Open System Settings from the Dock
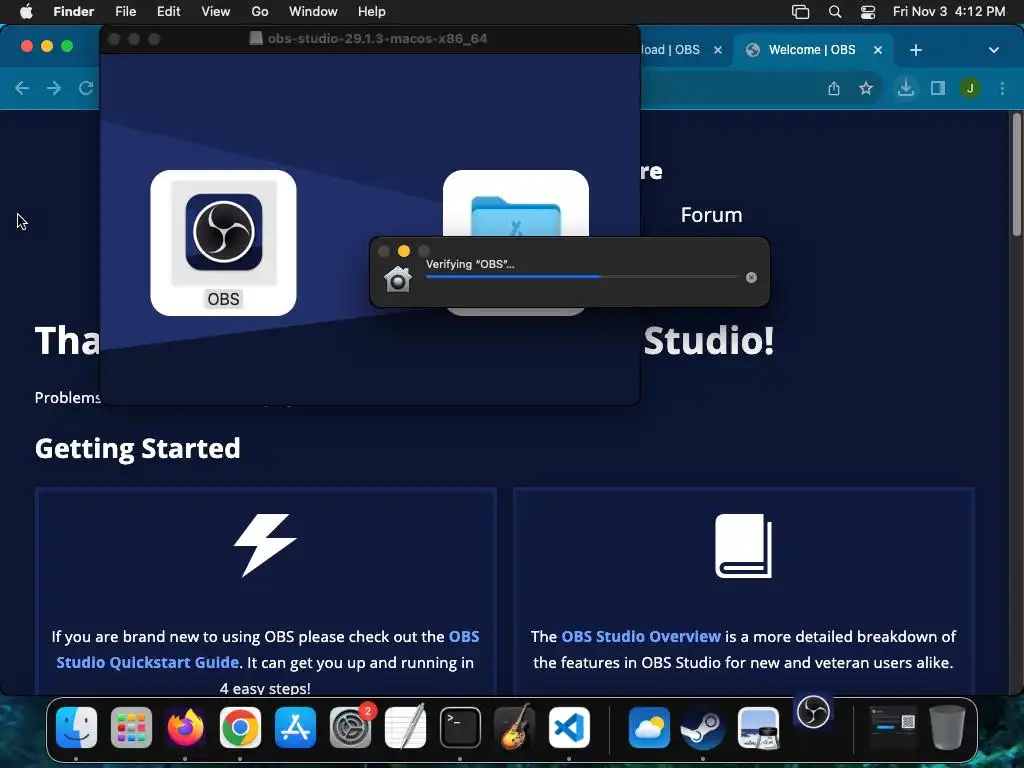 point(350,728)
